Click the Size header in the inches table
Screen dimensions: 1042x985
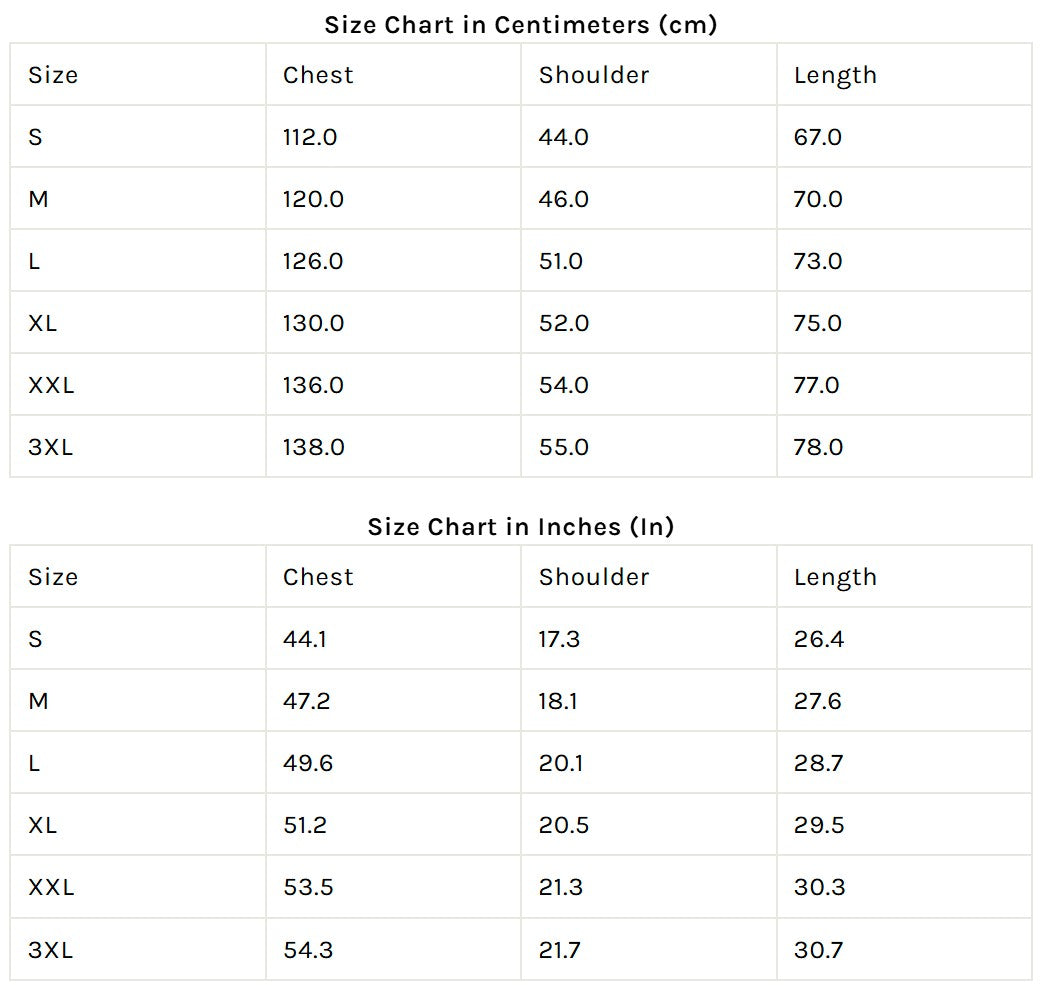point(53,577)
